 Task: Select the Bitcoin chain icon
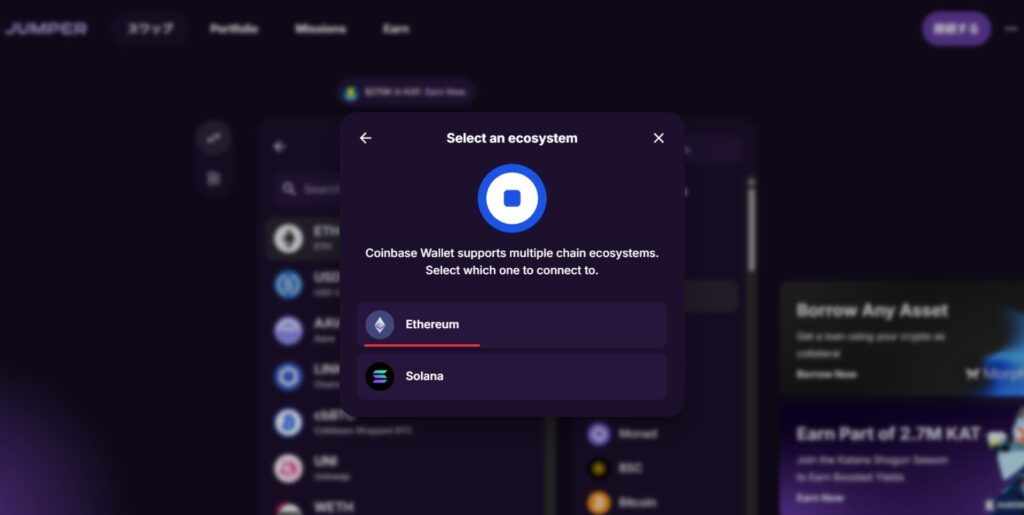[x=599, y=501]
